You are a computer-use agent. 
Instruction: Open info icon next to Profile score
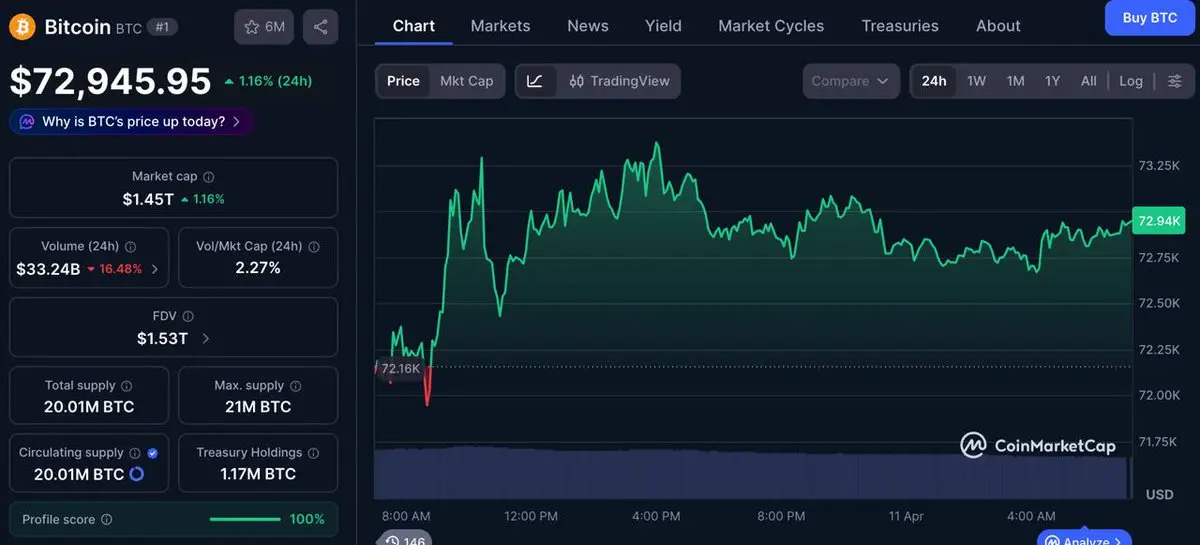[x=107, y=520]
